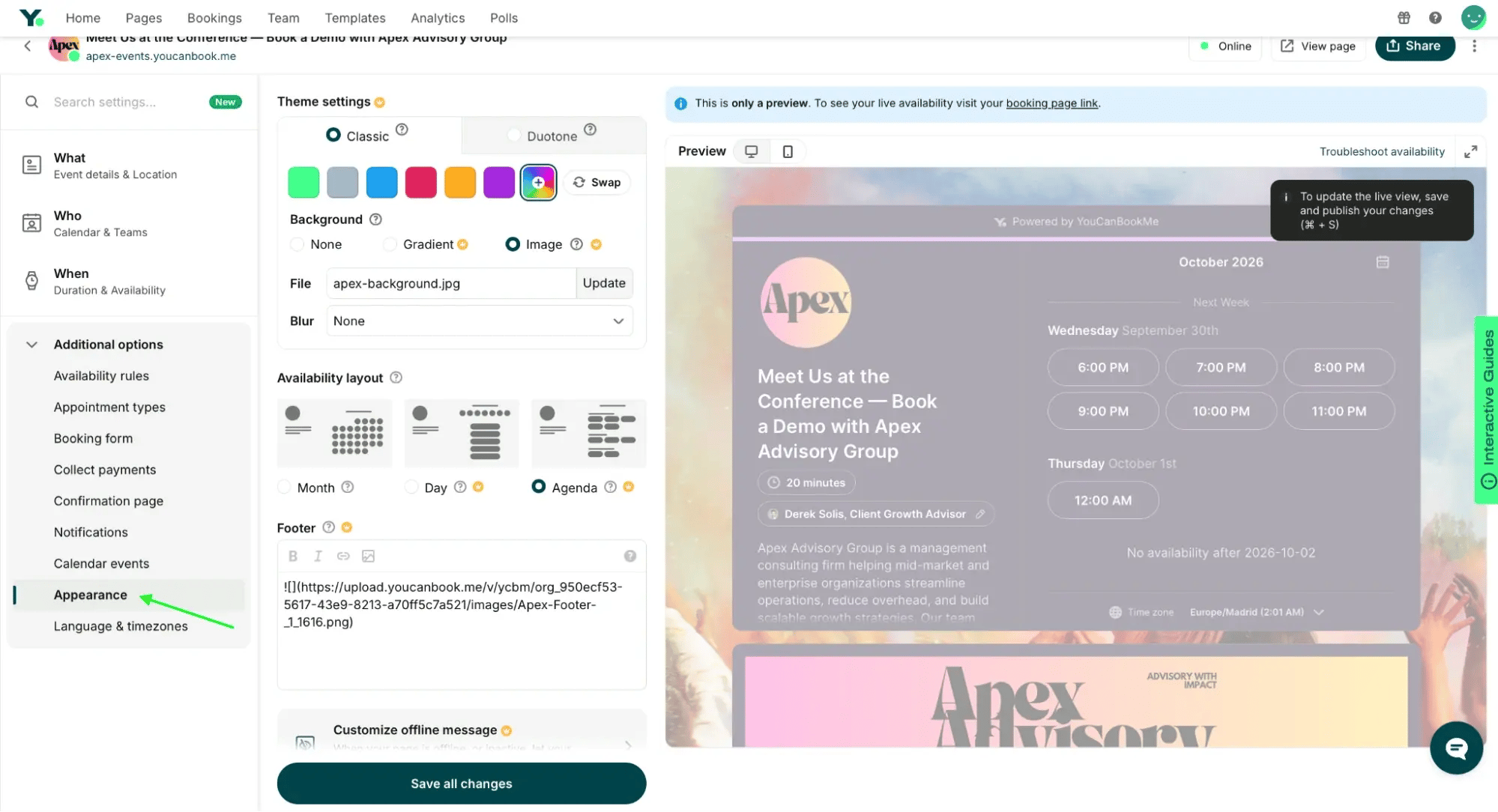The height and width of the screenshot is (812, 1498).
Task: Open the Team menu
Action: pos(283,18)
